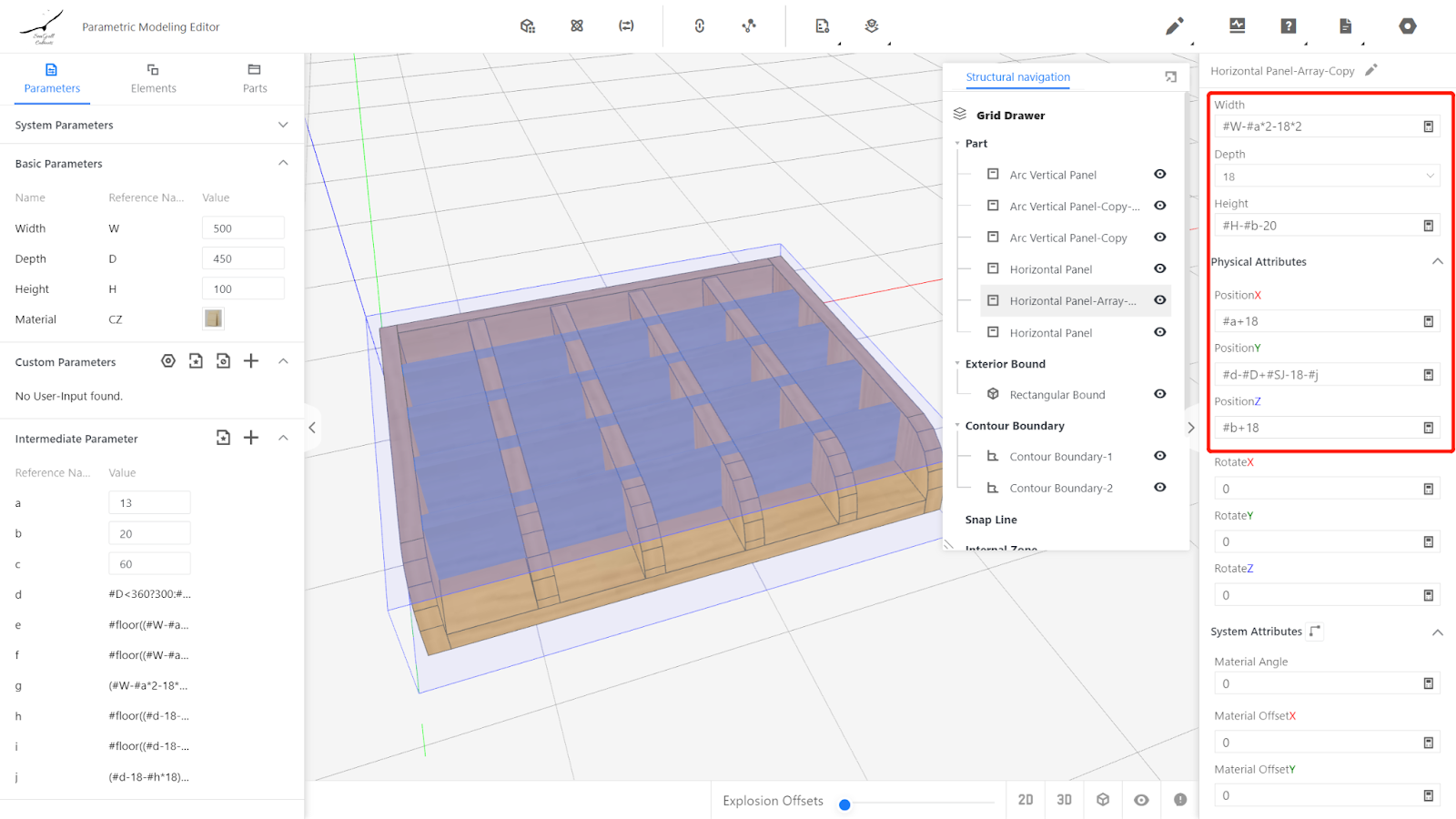Open the Depth dropdown showing 18

[1326, 177]
